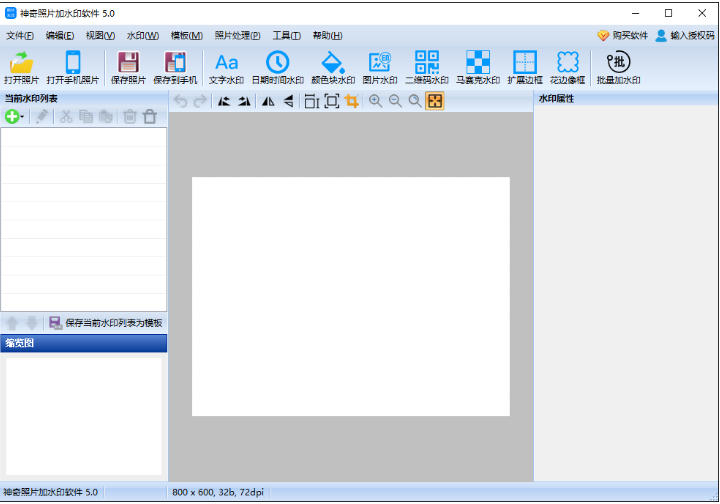Image resolution: width=720 pixels, height=504 pixels.
Task: Open the 工具(T) menu
Action: 286,35
